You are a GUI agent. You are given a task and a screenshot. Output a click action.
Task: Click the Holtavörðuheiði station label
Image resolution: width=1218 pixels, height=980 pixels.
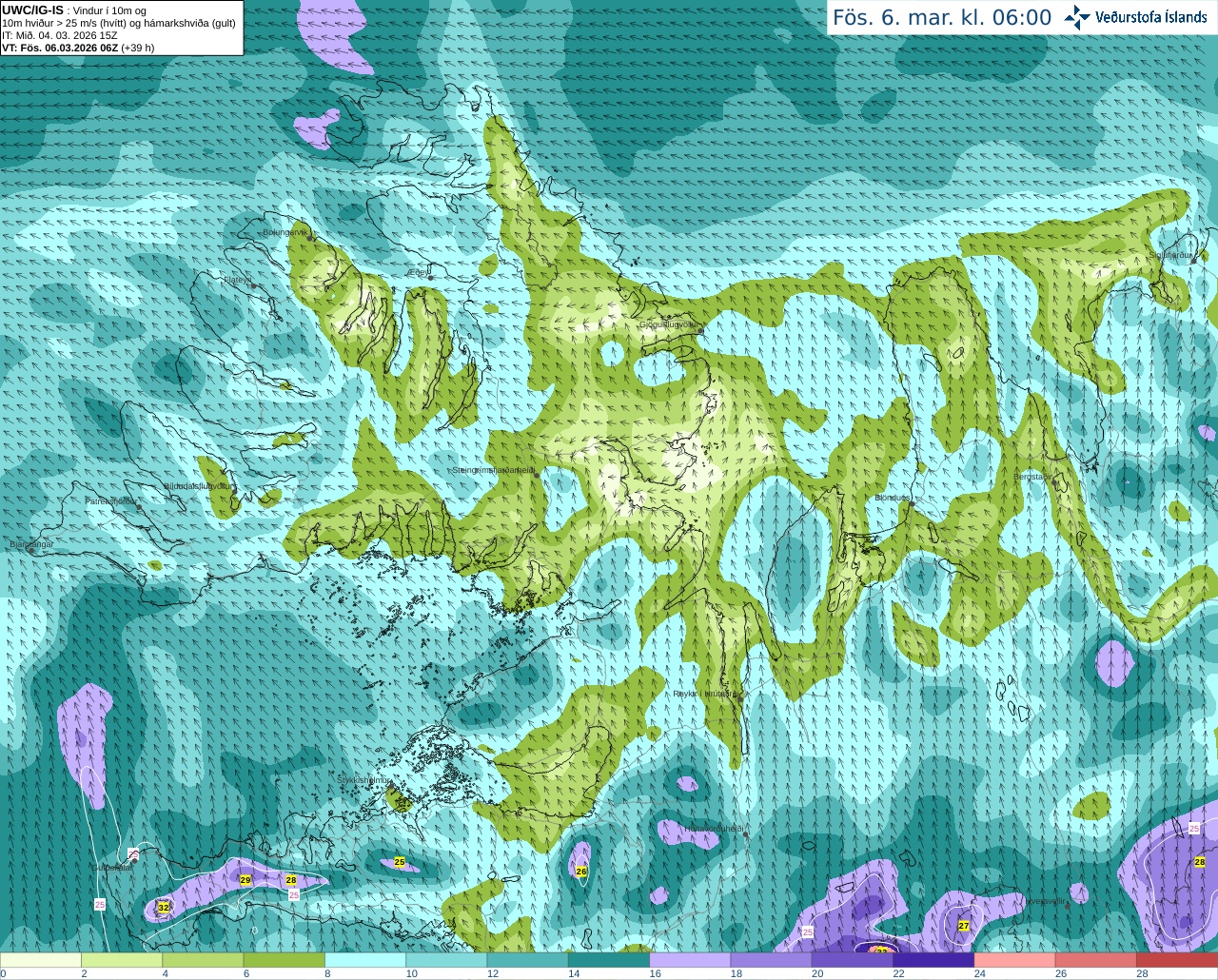click(x=714, y=829)
